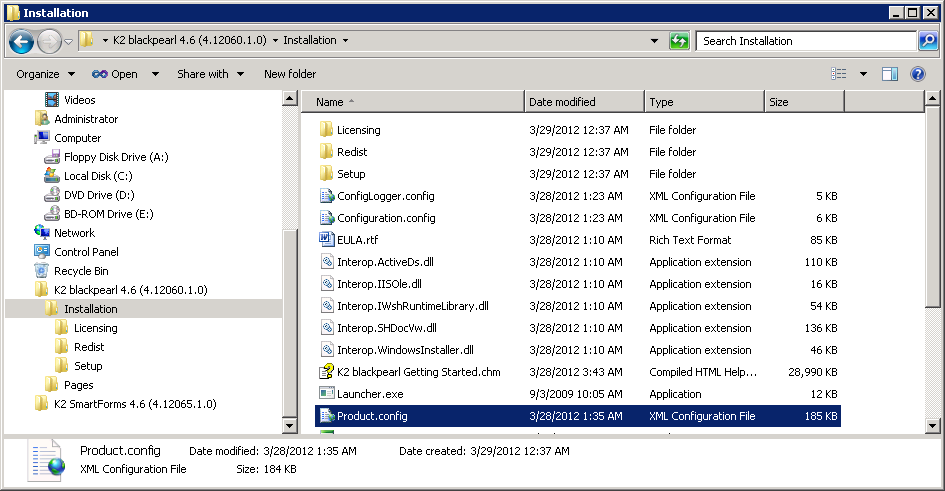Click the search magnifier icon
The width and height of the screenshot is (945, 491).
pyautogui.click(x=928, y=41)
